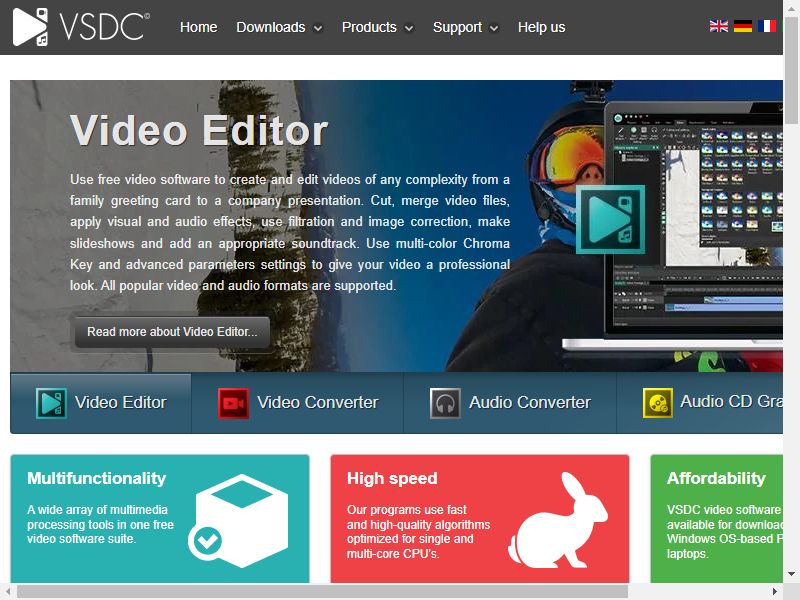Go to the Home page
The image size is (800, 600).
point(198,27)
